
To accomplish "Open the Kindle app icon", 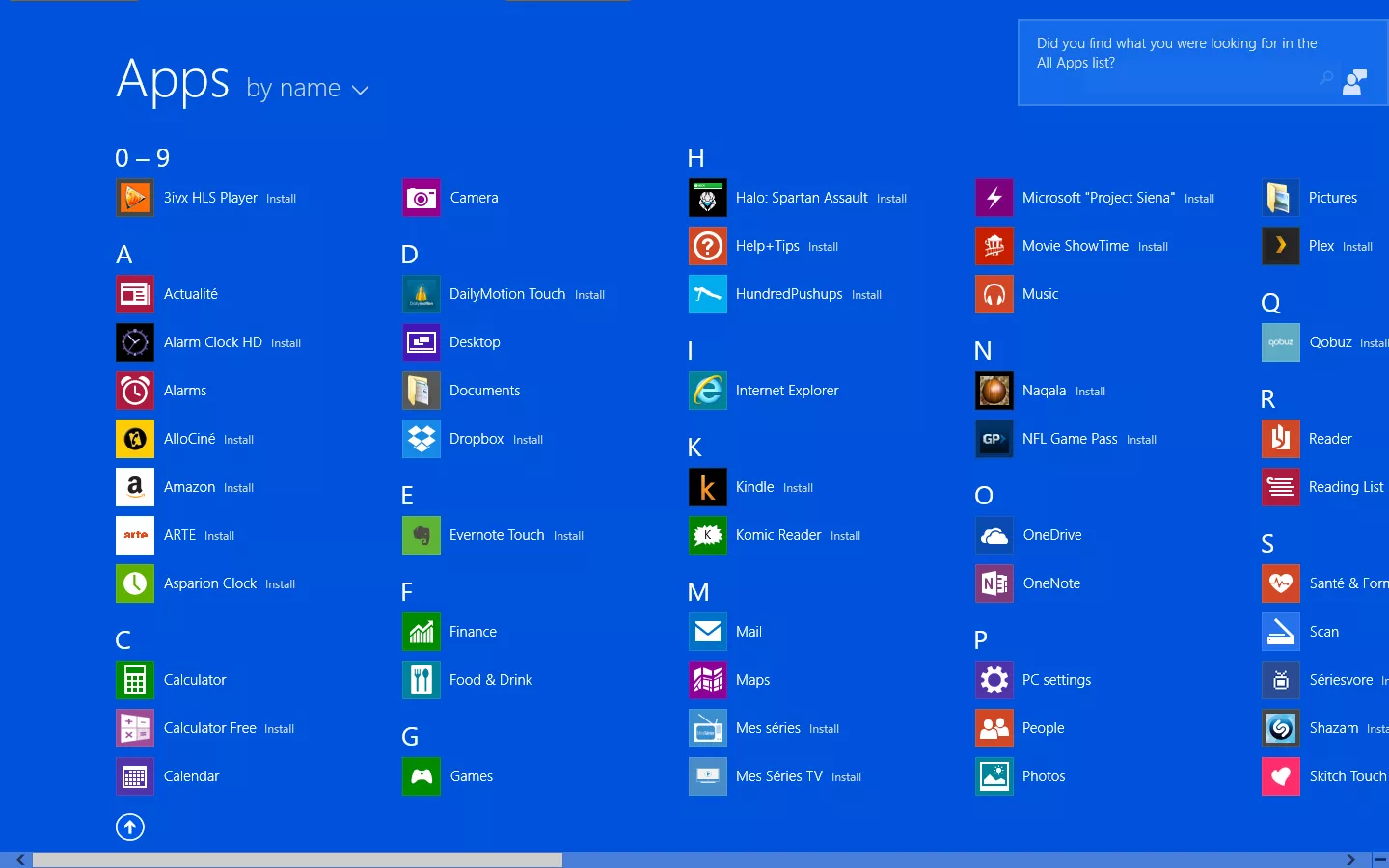I will point(708,487).
